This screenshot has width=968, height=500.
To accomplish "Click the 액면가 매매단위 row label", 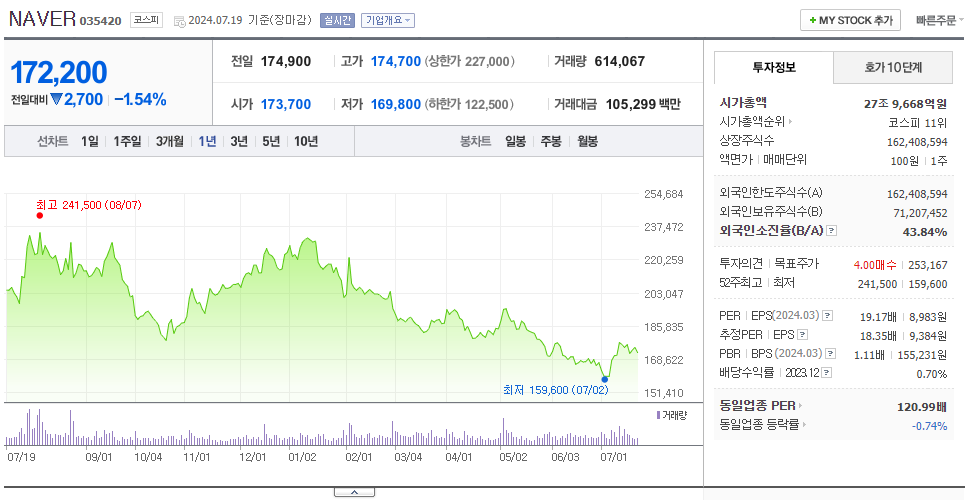I will (763, 160).
